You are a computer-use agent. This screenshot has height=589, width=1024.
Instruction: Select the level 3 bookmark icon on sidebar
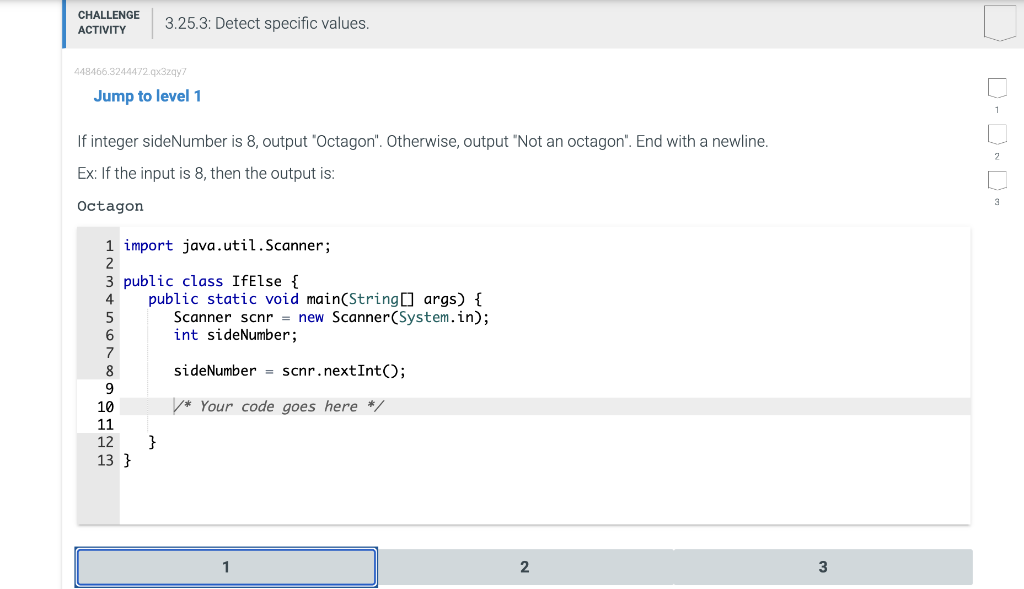[997, 180]
